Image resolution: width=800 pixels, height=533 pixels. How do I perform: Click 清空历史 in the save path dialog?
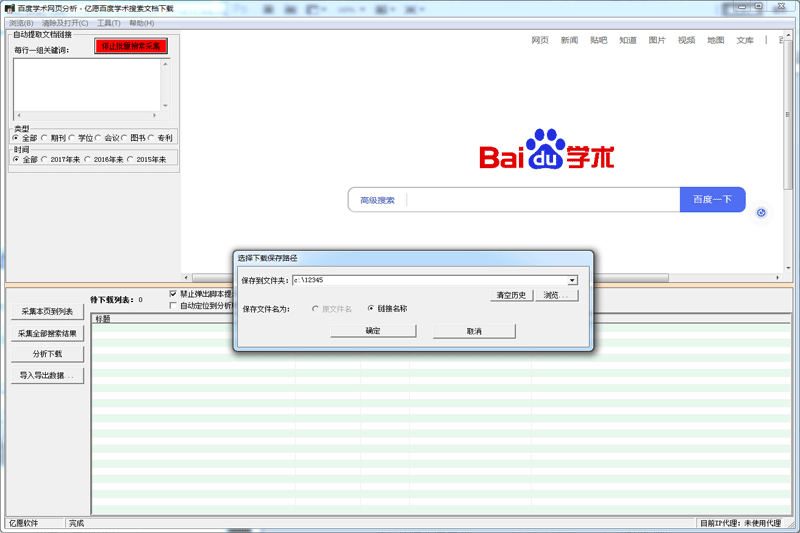[x=511, y=295]
